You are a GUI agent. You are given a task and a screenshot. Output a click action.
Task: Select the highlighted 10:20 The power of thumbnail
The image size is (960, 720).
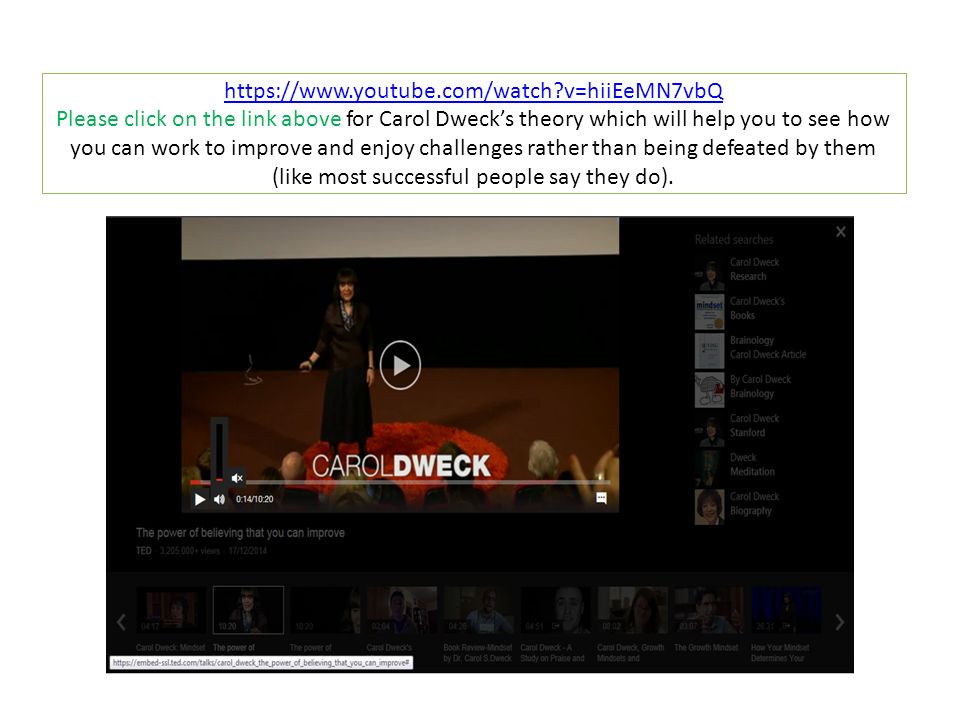point(248,610)
